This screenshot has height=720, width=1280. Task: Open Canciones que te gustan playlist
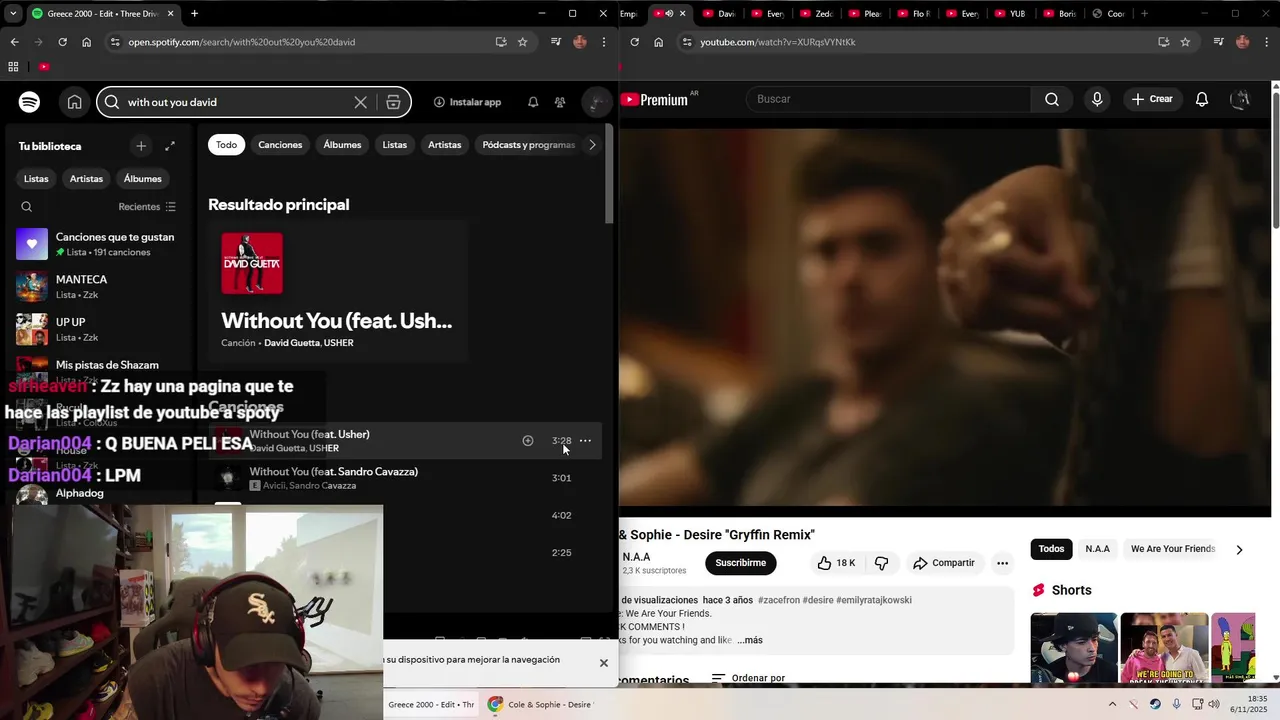click(x=97, y=244)
